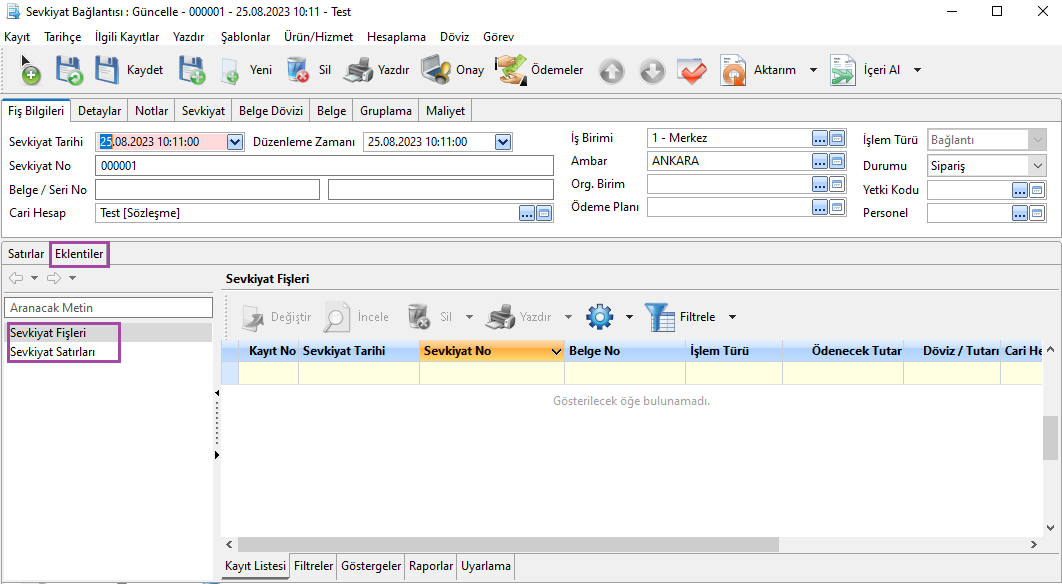This screenshot has height=584, width=1062.
Task: Click the Aktarım transfer icon
Action: [734, 70]
